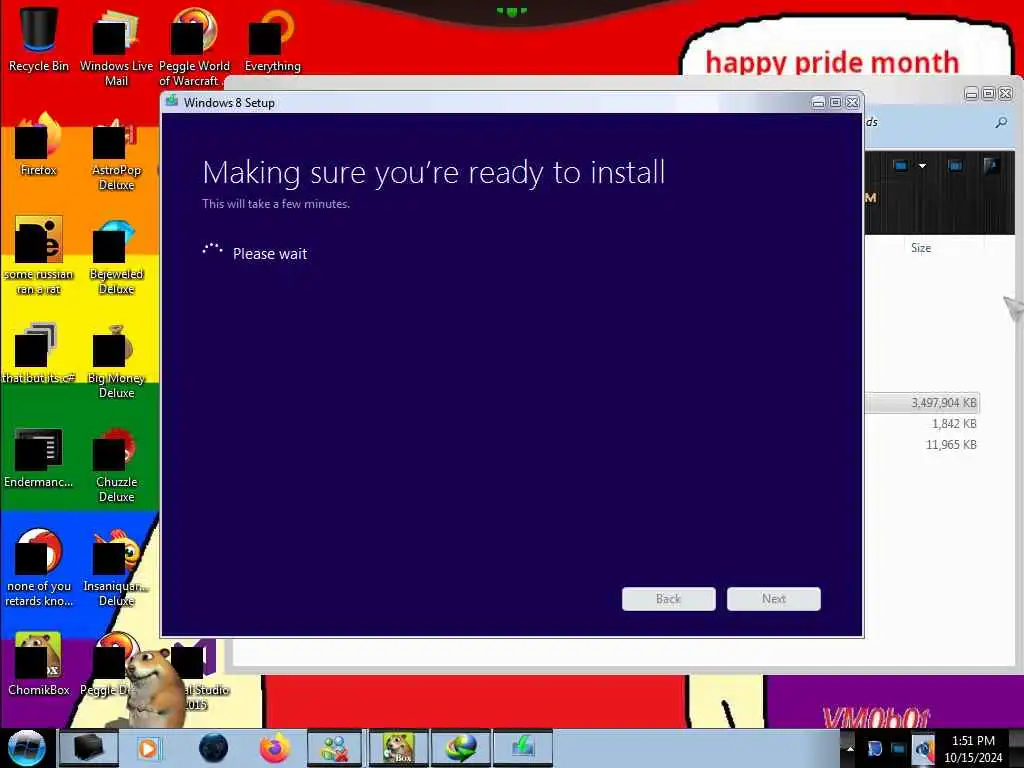Select the 'that but its c#' icon

39,351
